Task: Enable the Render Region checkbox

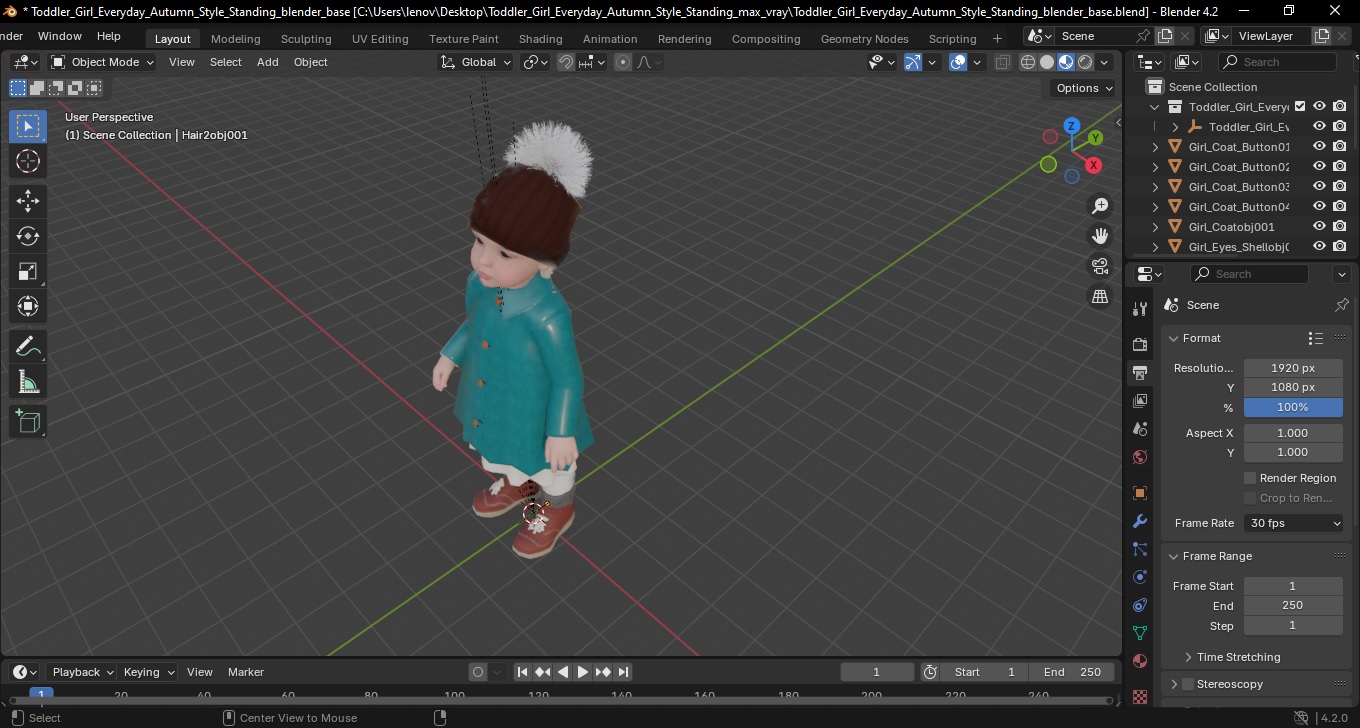Action: point(1250,478)
